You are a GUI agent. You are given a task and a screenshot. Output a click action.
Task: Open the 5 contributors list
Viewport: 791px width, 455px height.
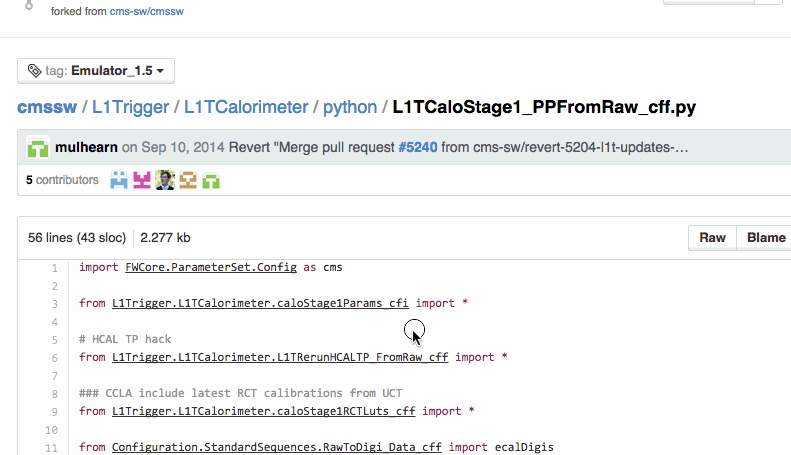(62, 181)
